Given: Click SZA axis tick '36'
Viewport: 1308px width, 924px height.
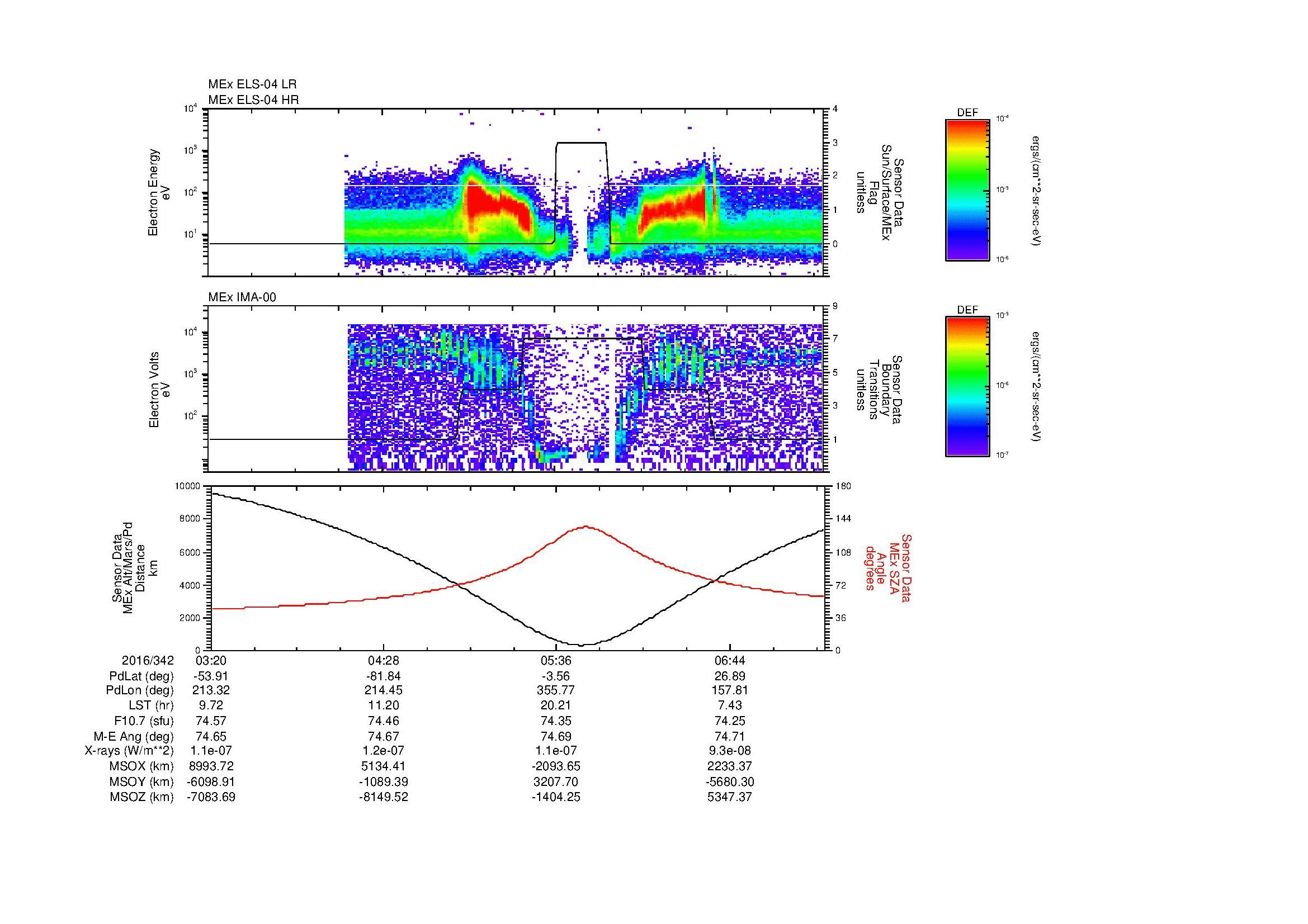Looking at the screenshot, I should coord(840,618).
